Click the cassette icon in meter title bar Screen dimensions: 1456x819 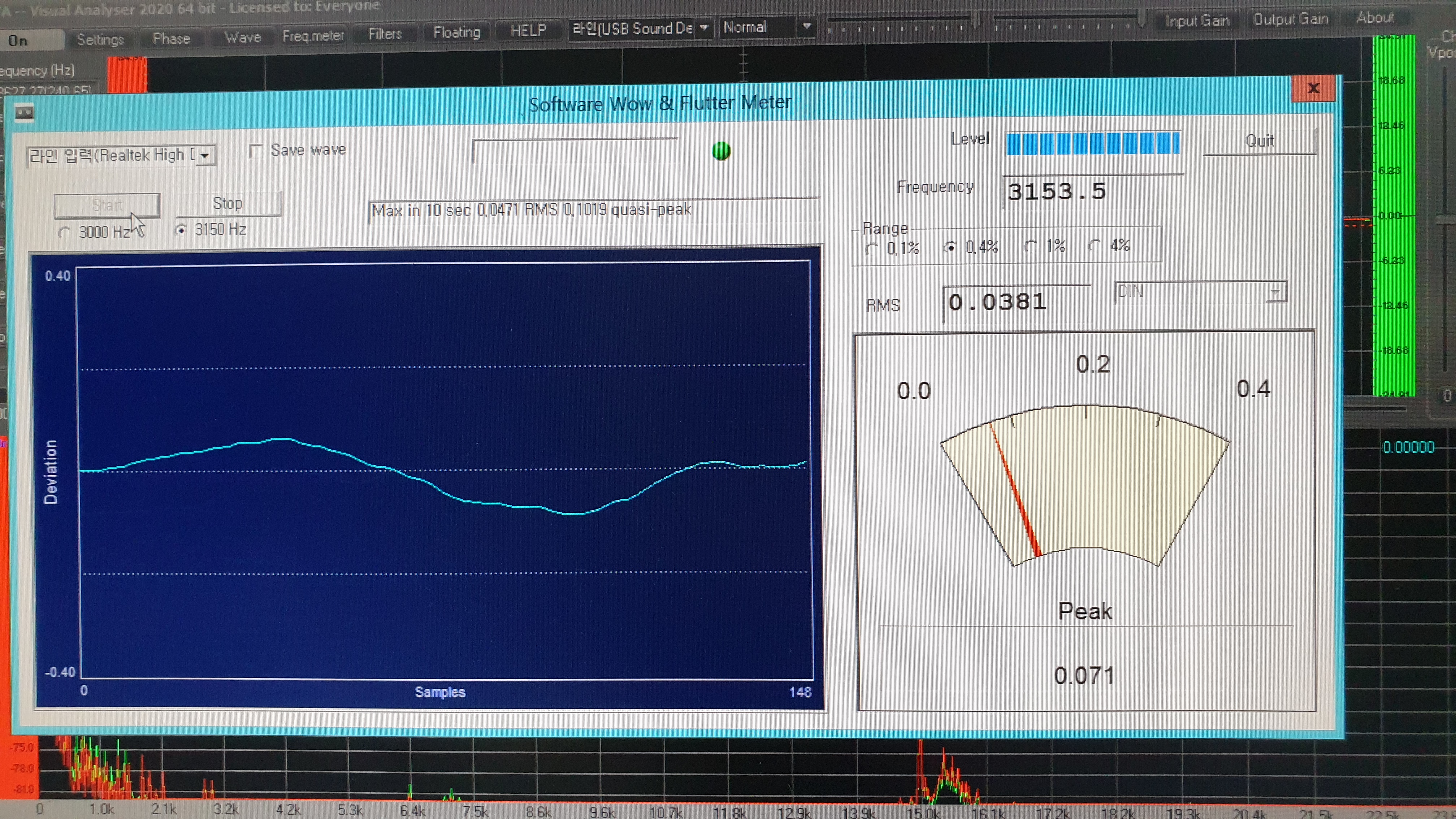point(24,113)
